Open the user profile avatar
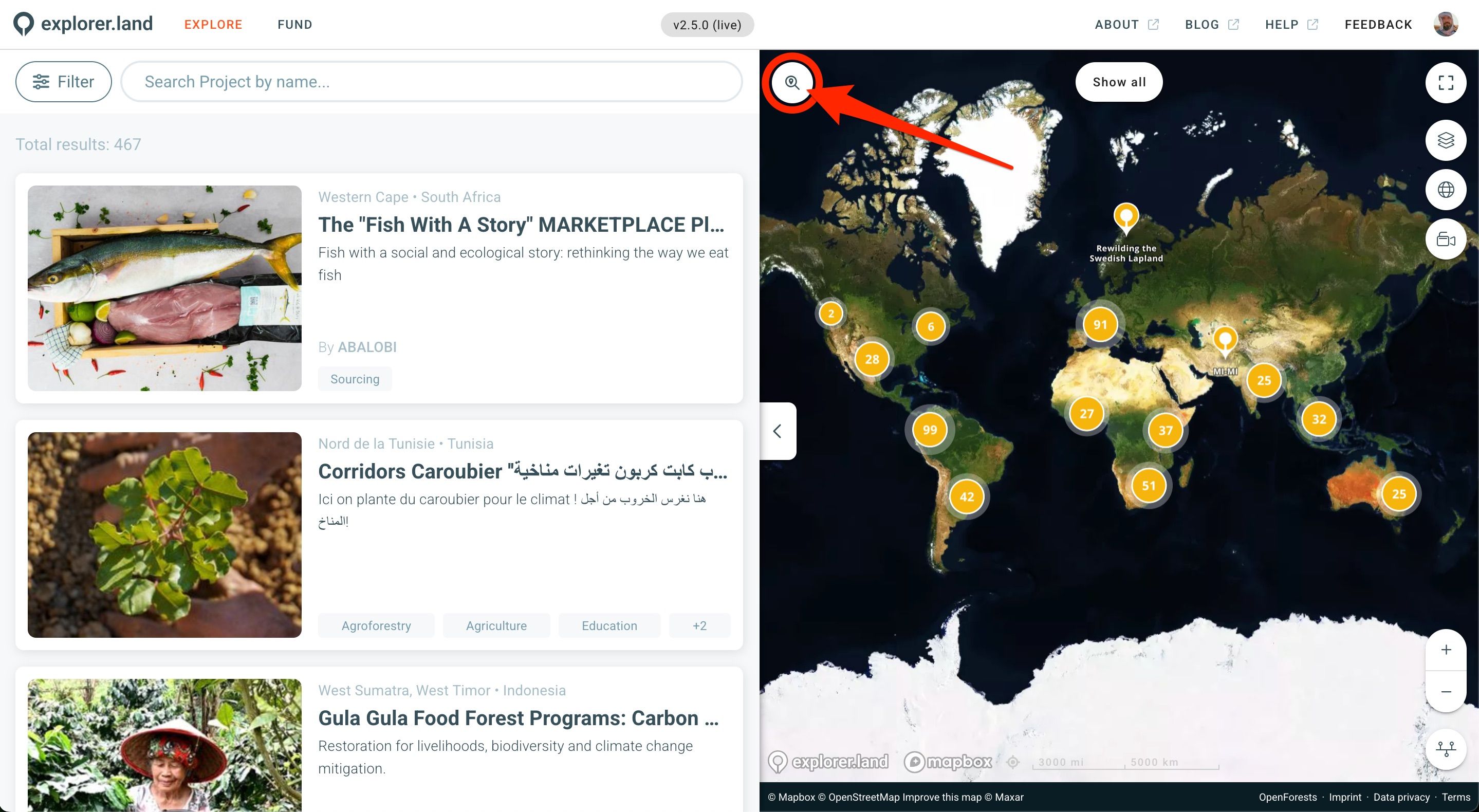The width and height of the screenshot is (1479, 812). point(1446,24)
